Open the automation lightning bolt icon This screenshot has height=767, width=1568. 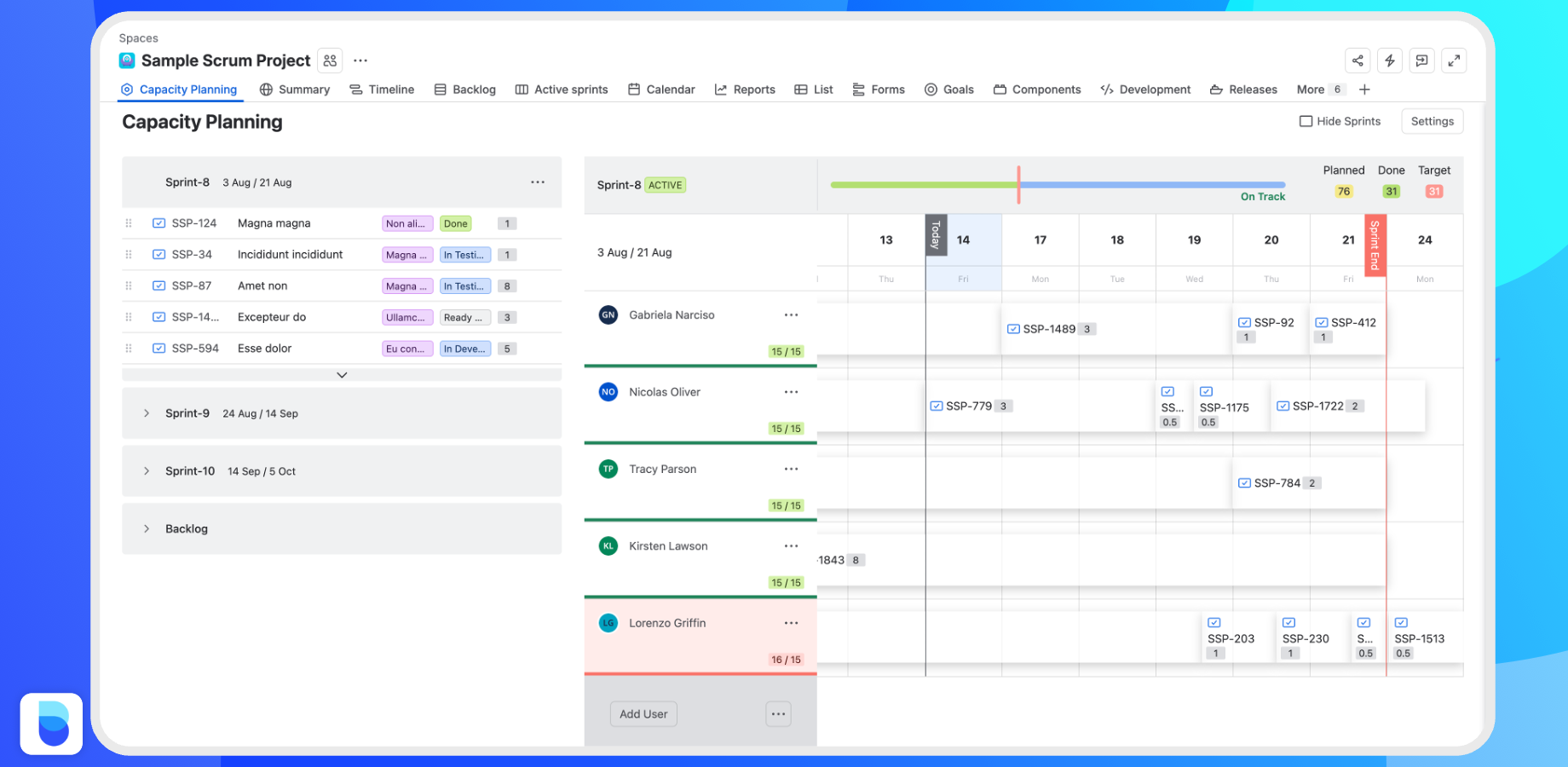(1390, 61)
